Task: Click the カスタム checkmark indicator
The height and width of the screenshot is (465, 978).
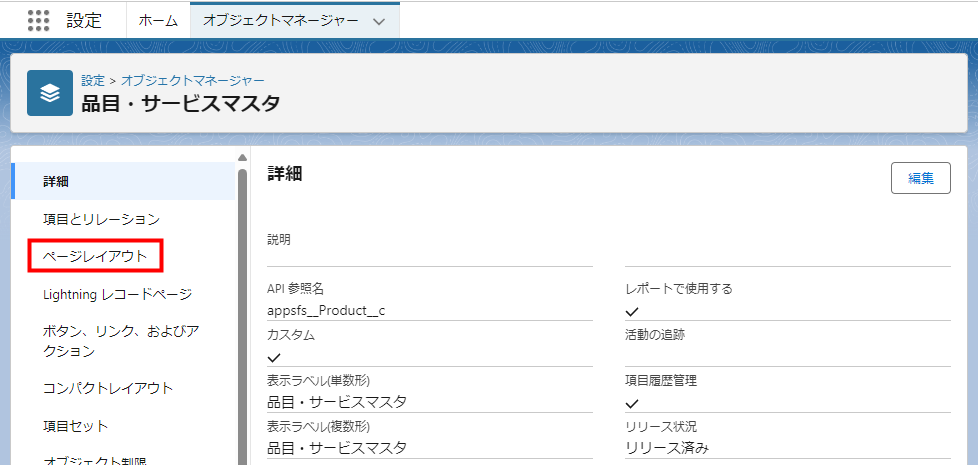Action: pos(274,357)
